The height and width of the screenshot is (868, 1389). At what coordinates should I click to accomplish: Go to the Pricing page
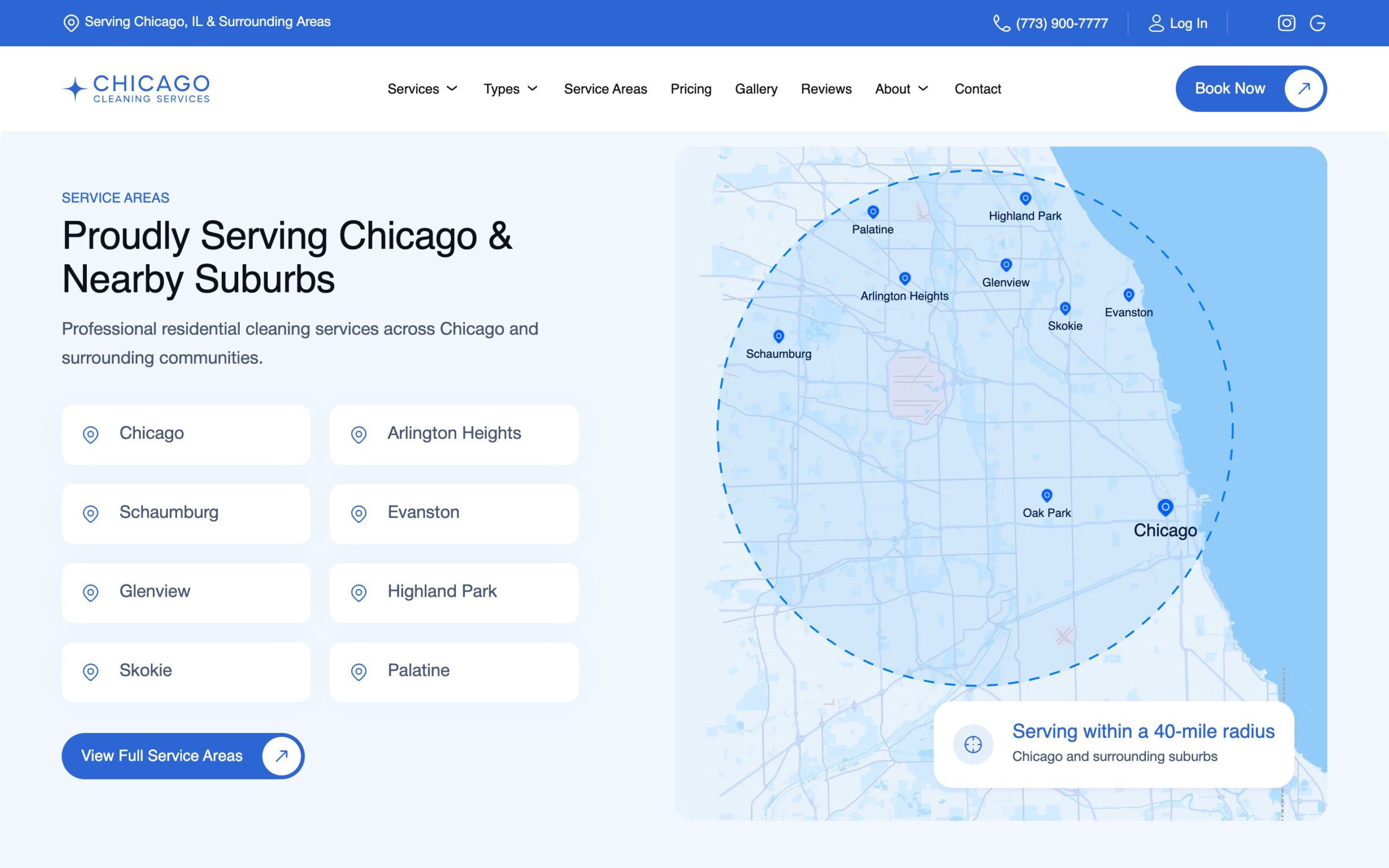[x=691, y=89]
